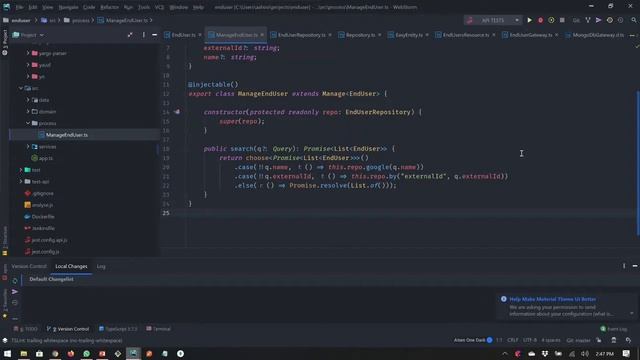Click the gutter icon beside constructor line
Screen dimensions: 640x360
(177, 112)
